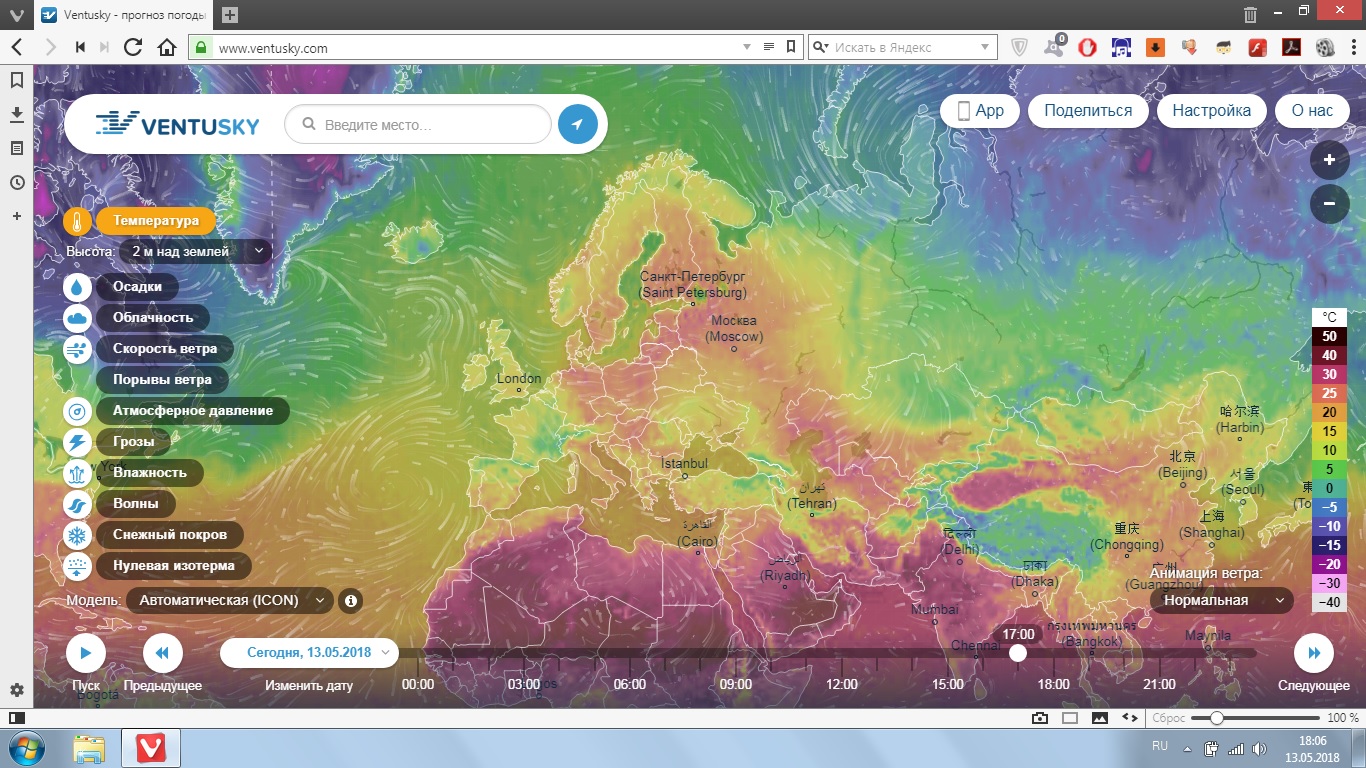
Task: Click the 'Введите место' search field
Action: 430,125
